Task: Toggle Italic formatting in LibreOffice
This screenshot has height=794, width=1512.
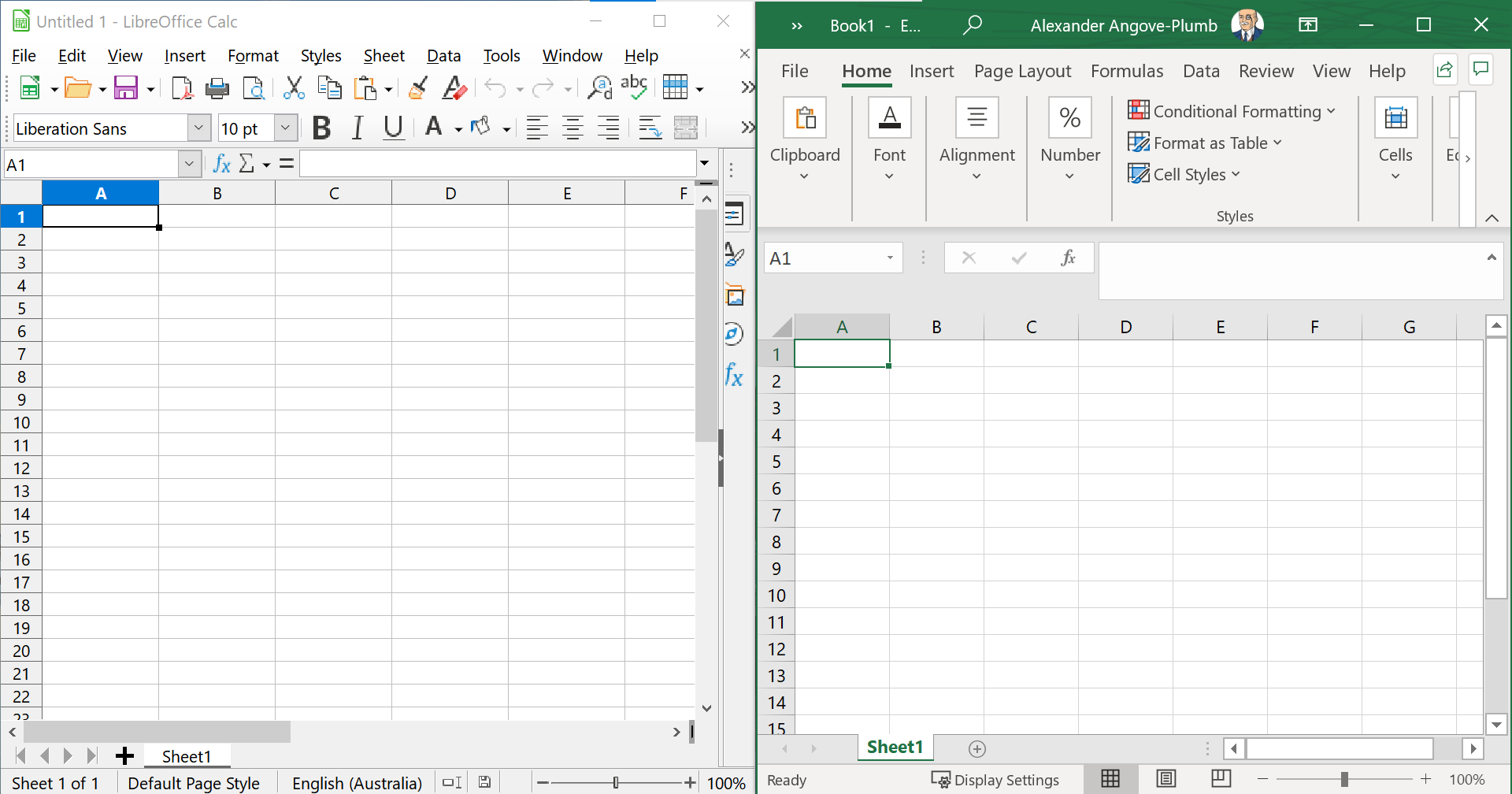Action: (358, 128)
